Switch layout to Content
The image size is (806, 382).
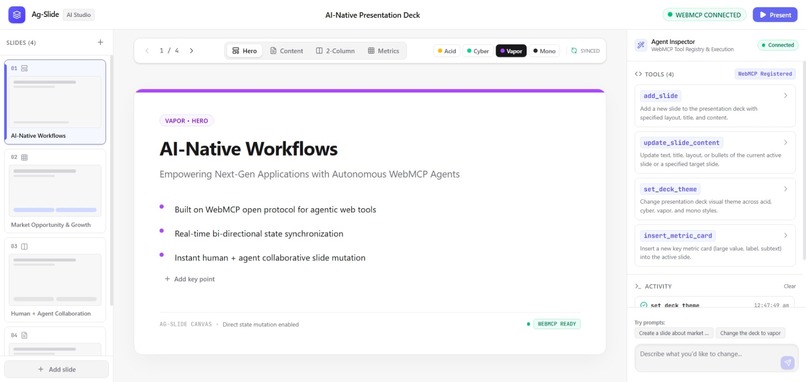287,51
